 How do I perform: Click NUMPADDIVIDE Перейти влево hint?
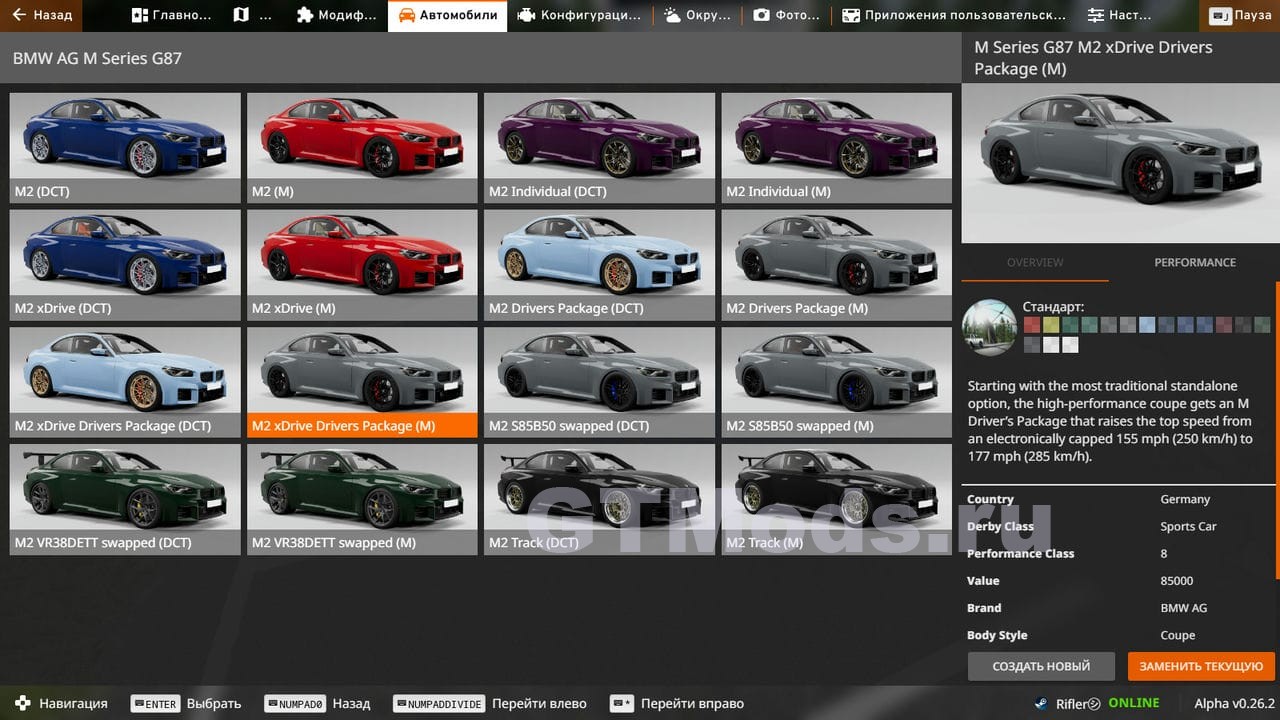click(489, 703)
